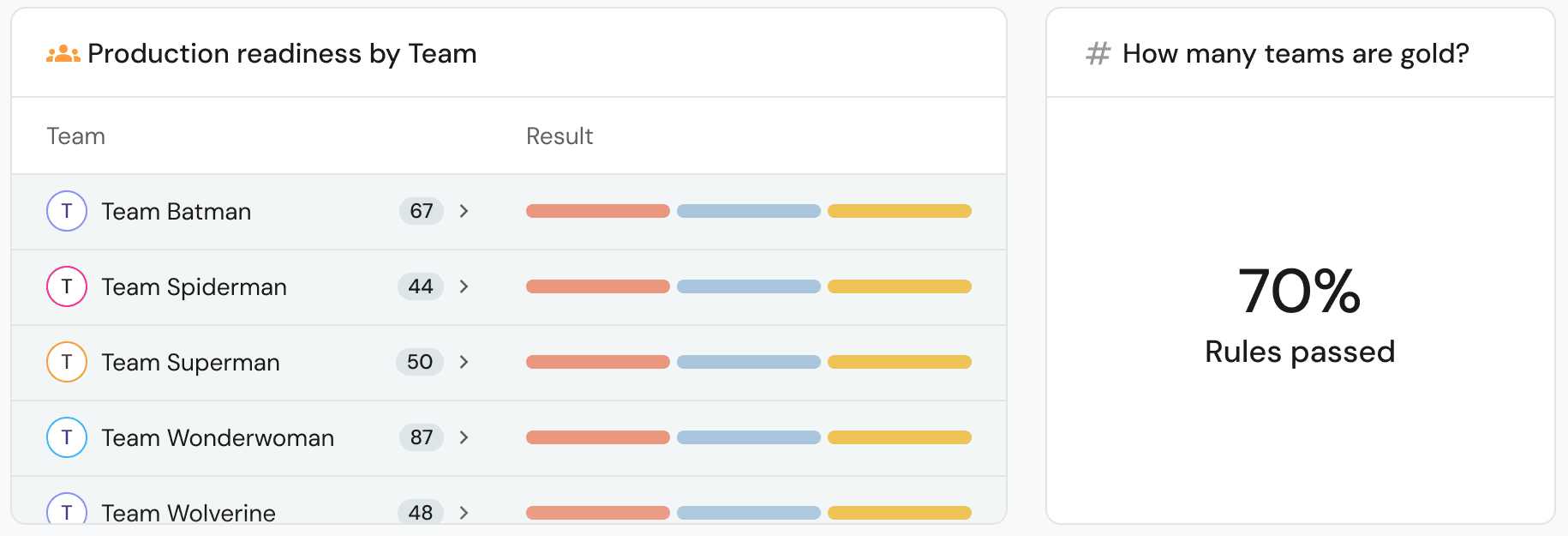Expand Team Spiderman row chevron
This screenshot has height=536, width=1568.
tap(464, 286)
